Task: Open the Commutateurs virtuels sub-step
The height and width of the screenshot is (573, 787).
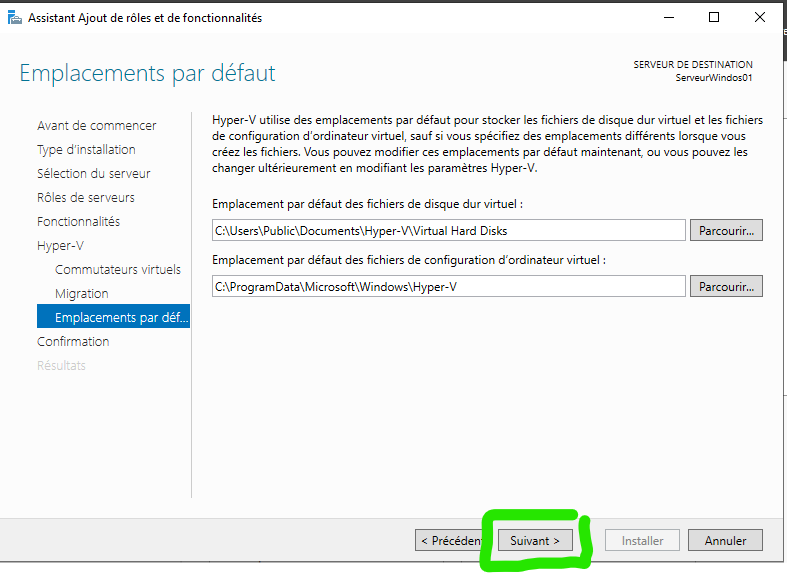Action: click(118, 269)
